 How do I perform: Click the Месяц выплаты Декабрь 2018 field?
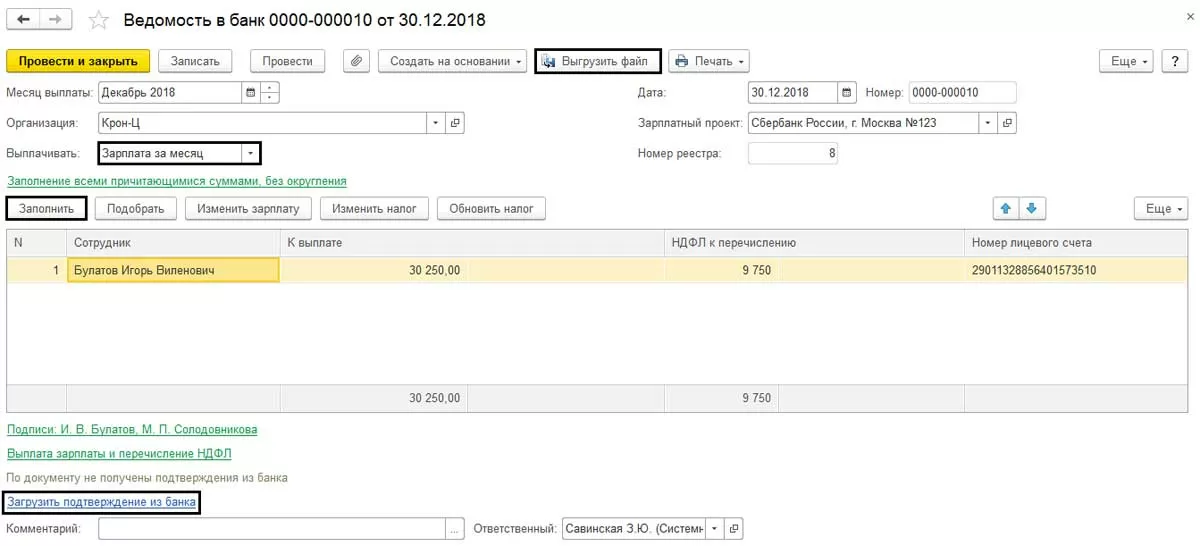(170, 93)
